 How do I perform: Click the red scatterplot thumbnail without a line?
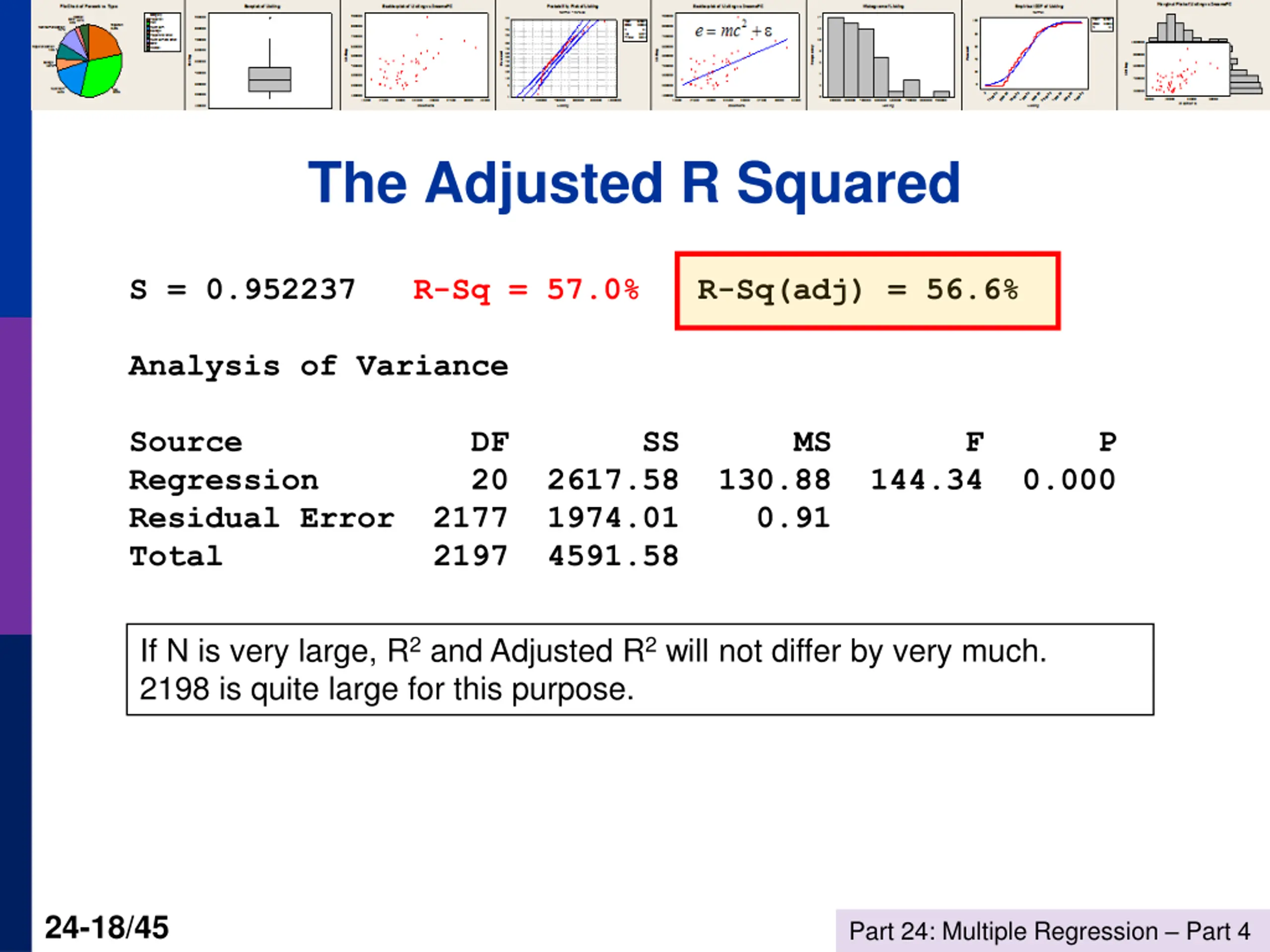[418, 56]
